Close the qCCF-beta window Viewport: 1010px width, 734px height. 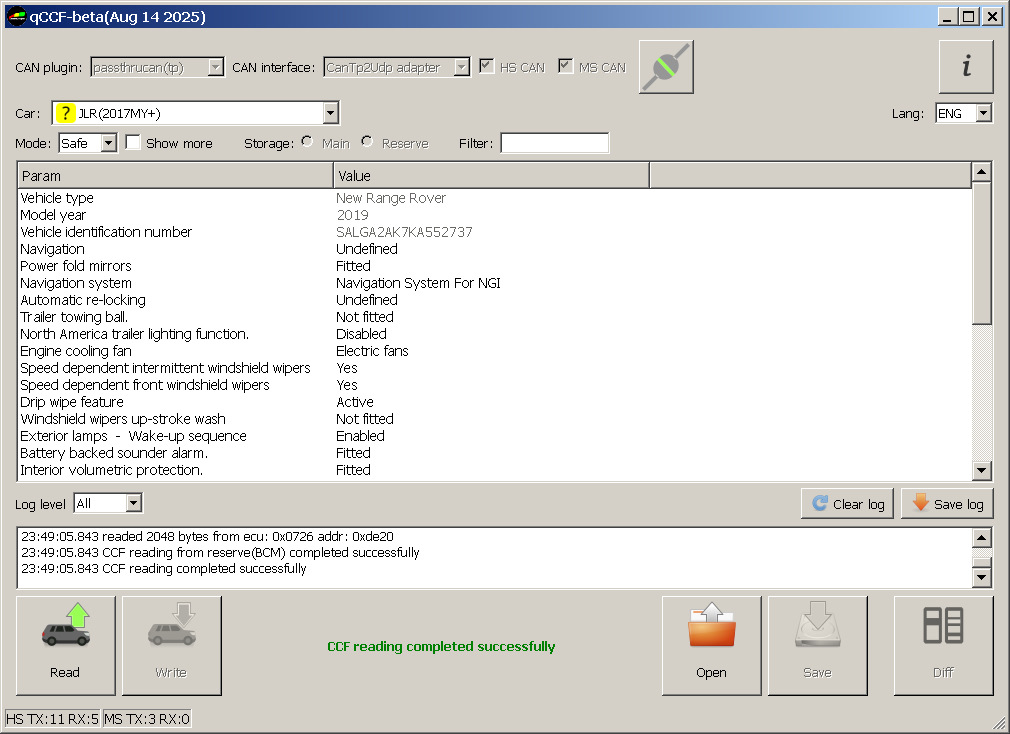(993, 17)
